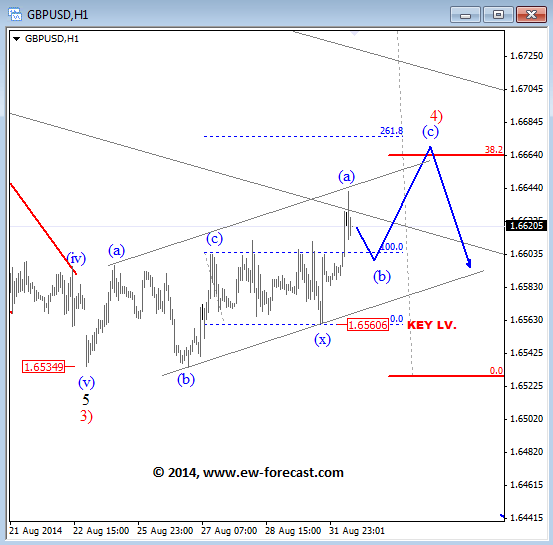
Task: Click the 28 Aug 15:00 time label
Action: (x=293, y=531)
